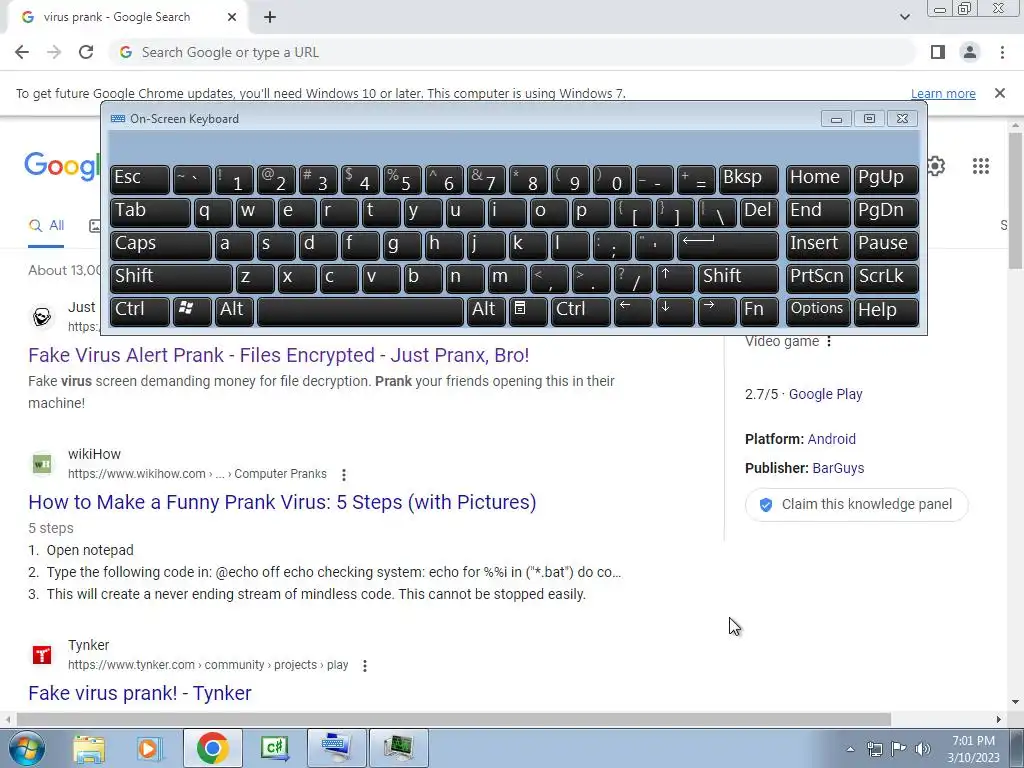Open the Windows Start button
Image resolution: width=1024 pixels, height=768 pixels.
(x=25, y=748)
